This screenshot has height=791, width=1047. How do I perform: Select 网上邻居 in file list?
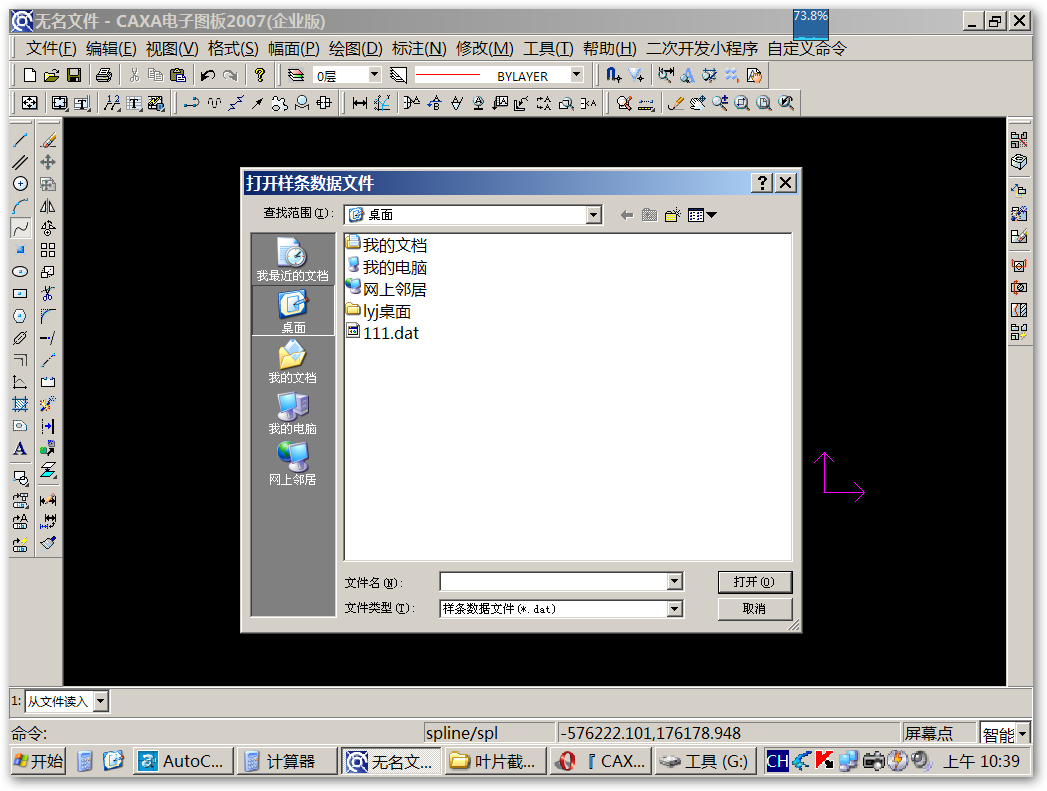pos(387,289)
